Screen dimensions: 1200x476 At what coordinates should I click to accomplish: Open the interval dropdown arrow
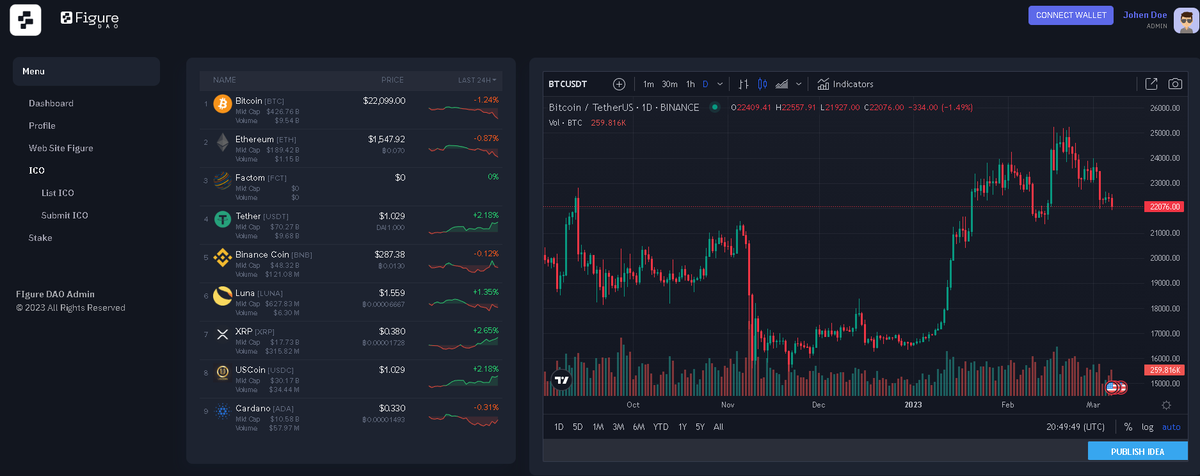click(718, 84)
